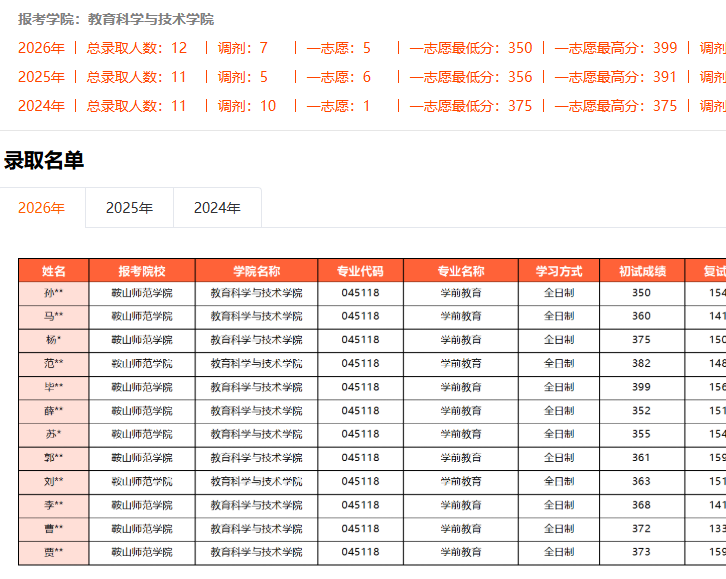Click the initial score 375 in 杨* row

(642, 340)
